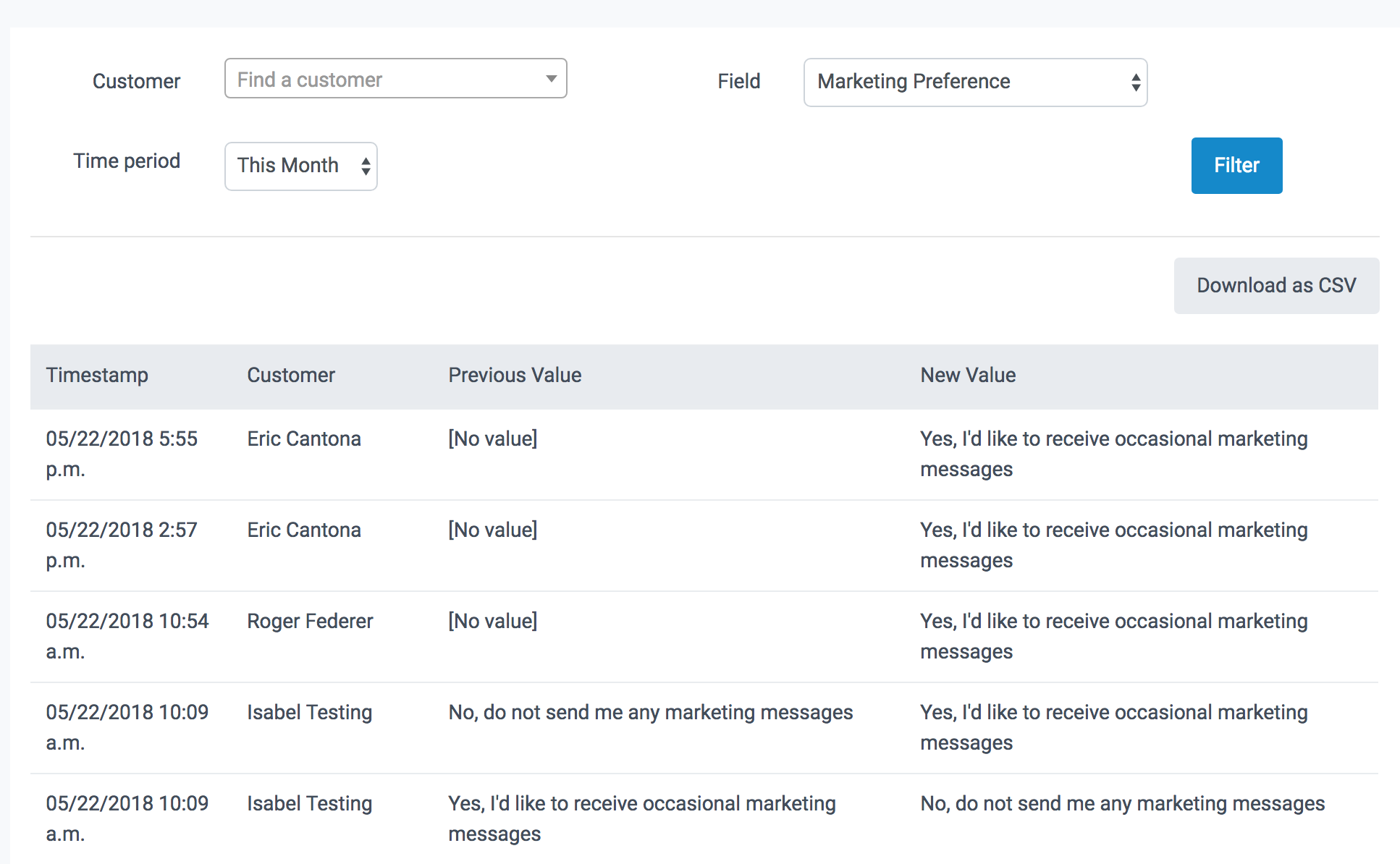Click [No value] in Roger Federer row

492,621
